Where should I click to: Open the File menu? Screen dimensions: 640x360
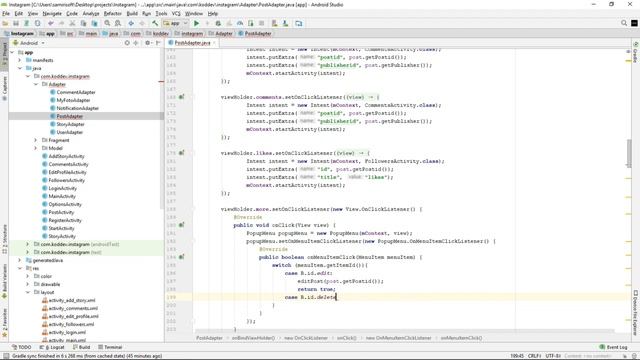[6, 13]
